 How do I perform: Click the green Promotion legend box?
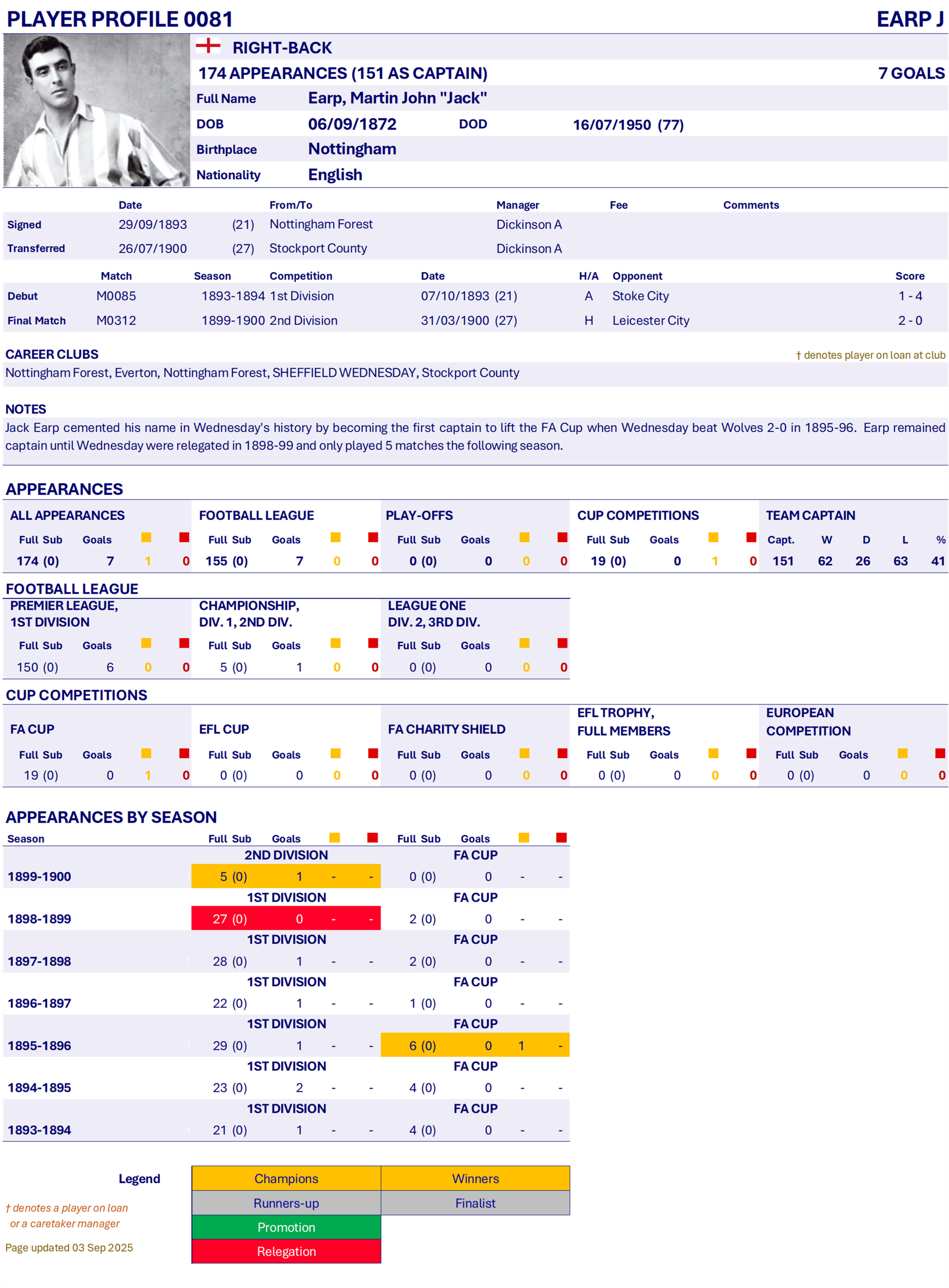pos(286,1227)
